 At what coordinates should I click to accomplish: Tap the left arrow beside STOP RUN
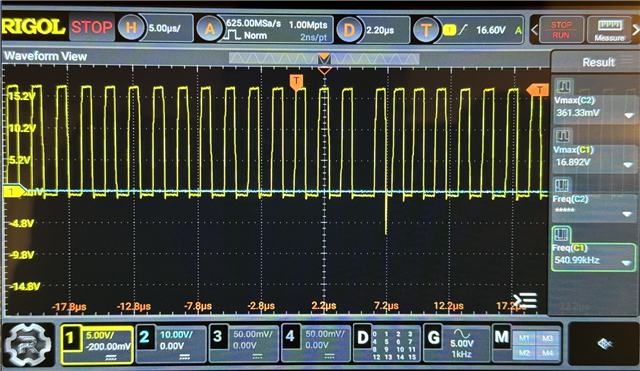pyautogui.click(x=534, y=30)
